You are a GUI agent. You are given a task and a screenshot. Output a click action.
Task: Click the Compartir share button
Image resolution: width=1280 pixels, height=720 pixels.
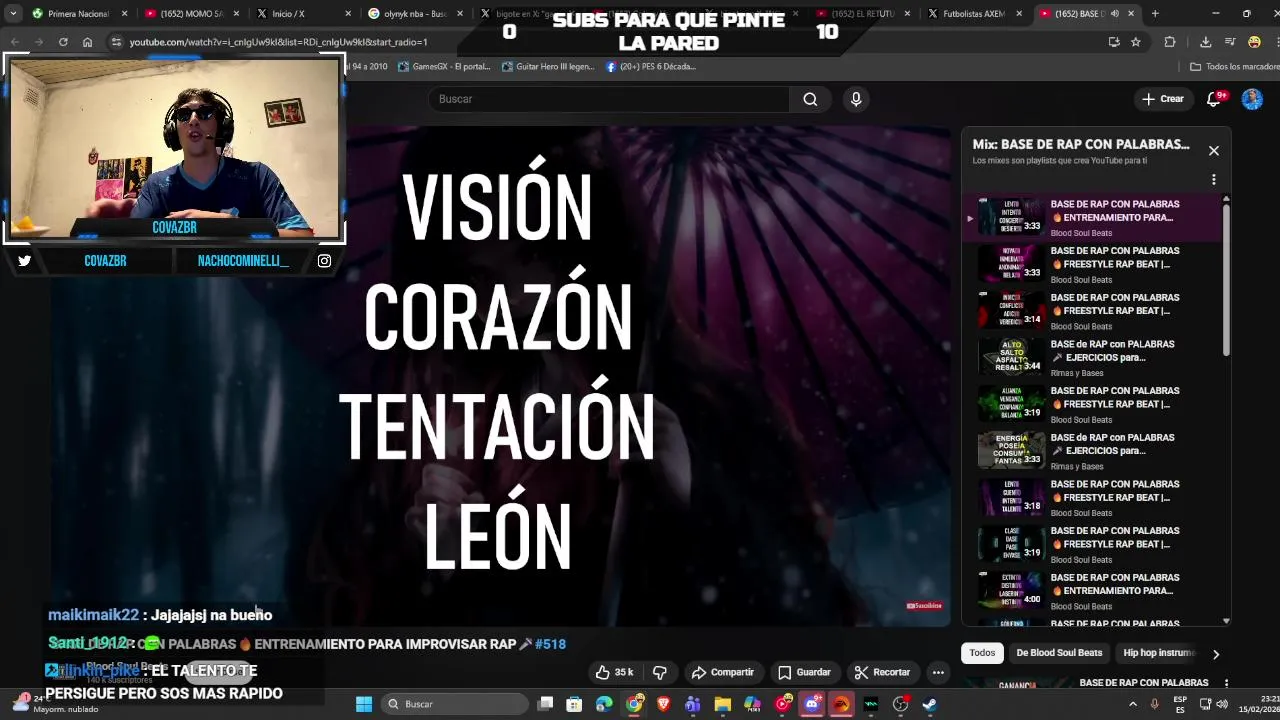click(x=722, y=672)
